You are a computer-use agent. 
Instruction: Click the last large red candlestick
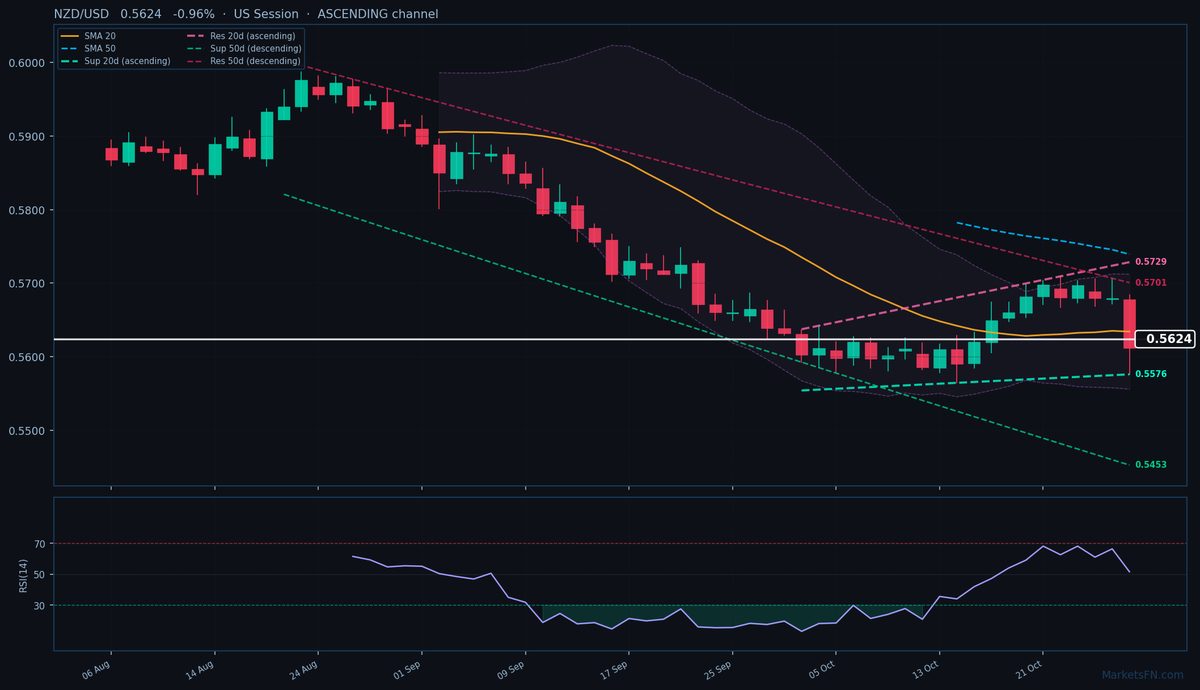[1129, 323]
